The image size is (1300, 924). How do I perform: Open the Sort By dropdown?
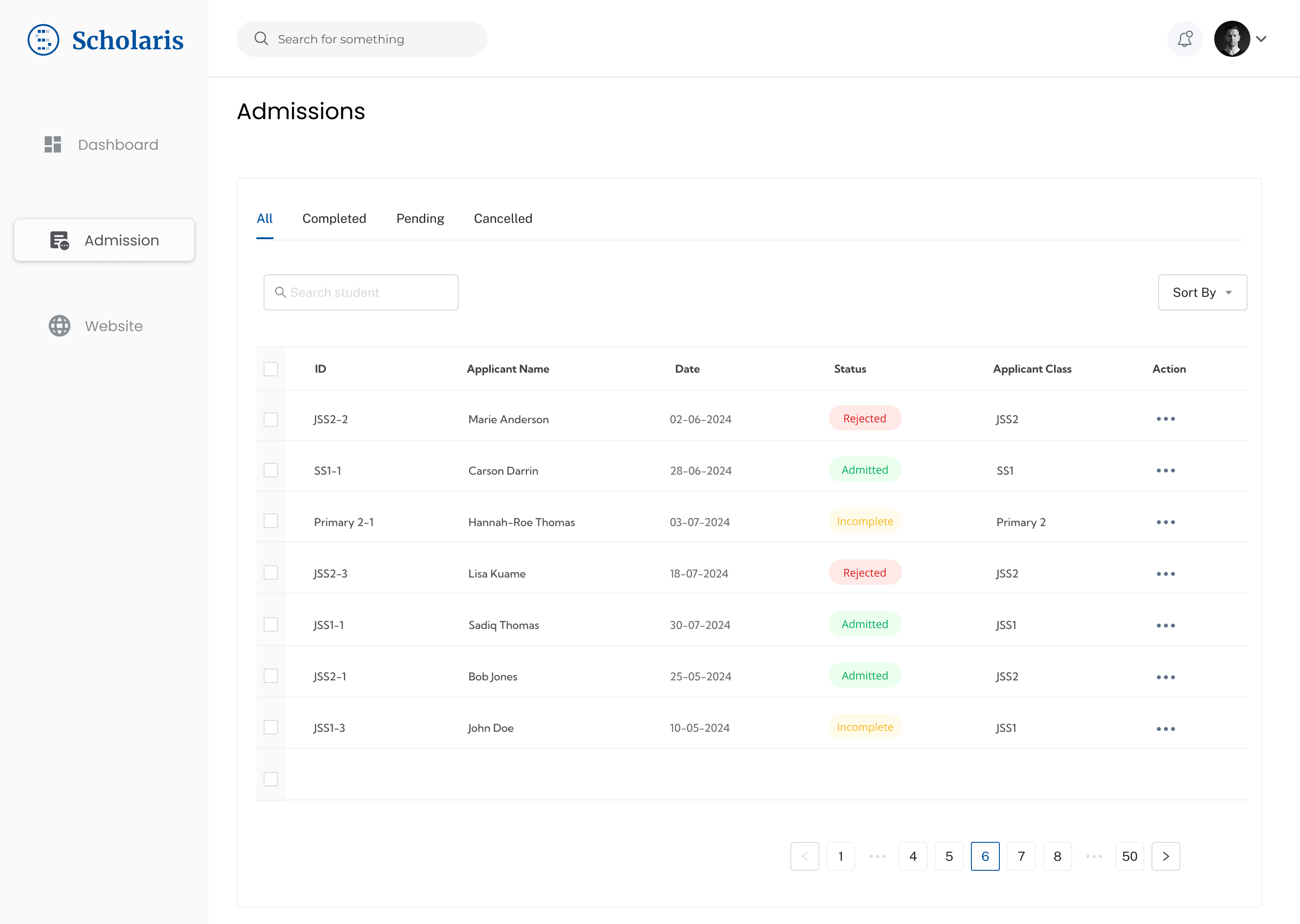point(1202,292)
